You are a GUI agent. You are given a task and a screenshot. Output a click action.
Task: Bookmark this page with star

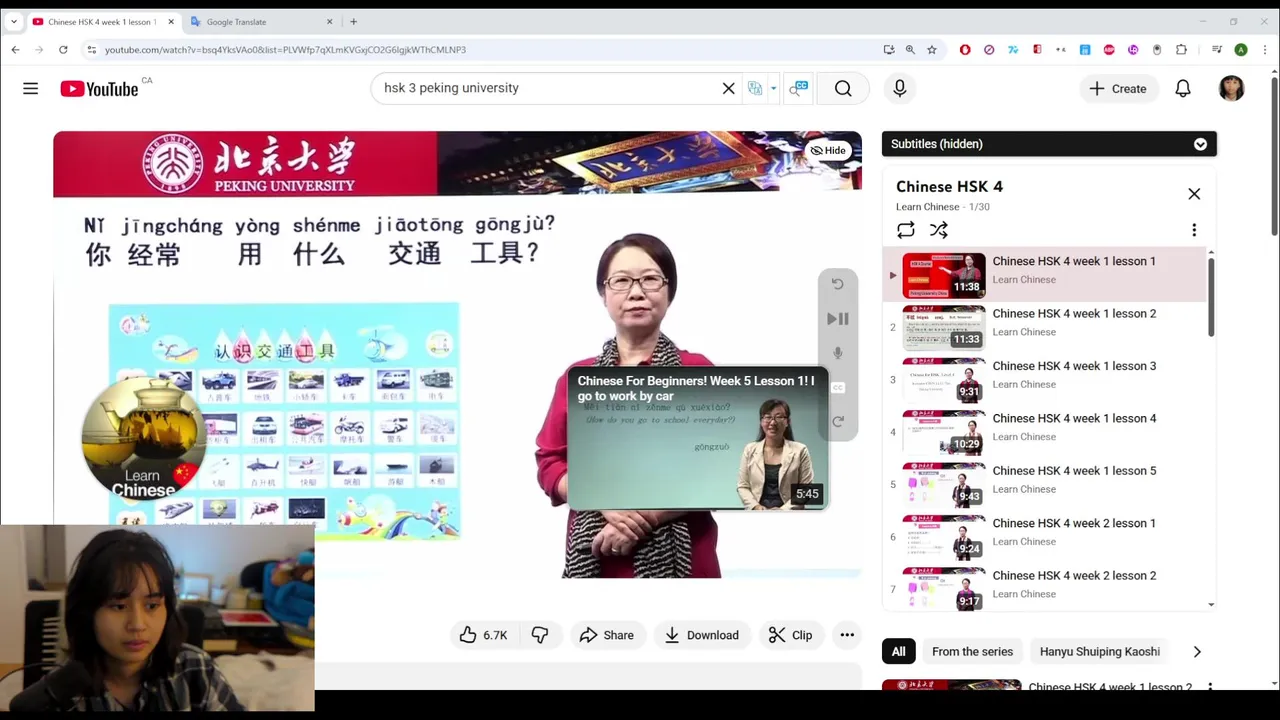tap(931, 50)
